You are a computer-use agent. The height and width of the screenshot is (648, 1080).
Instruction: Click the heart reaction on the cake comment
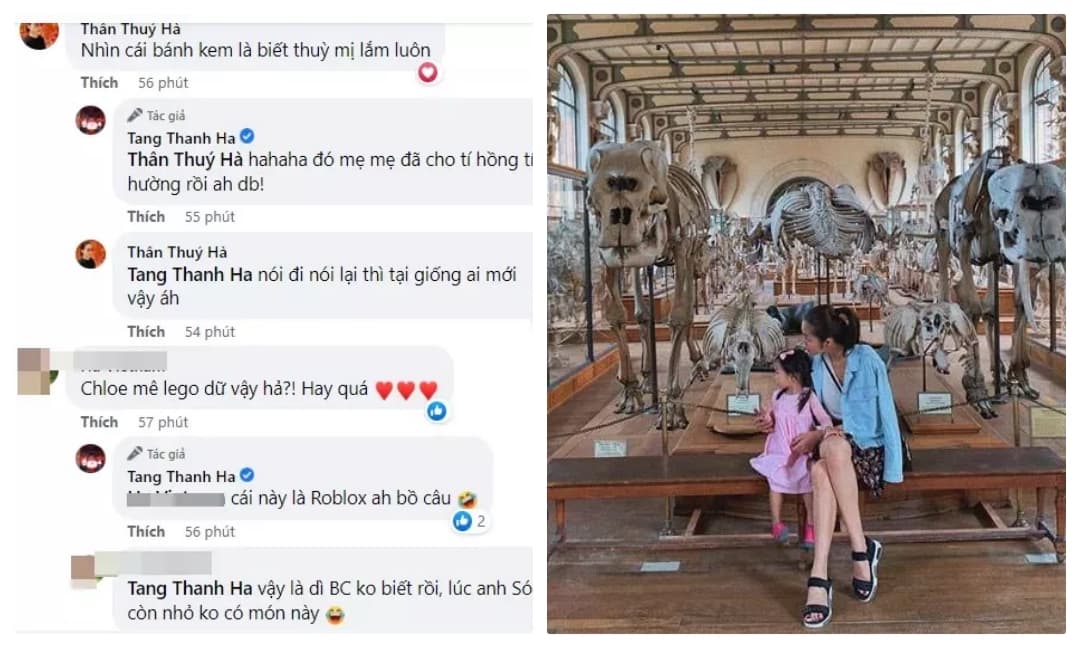(x=428, y=72)
